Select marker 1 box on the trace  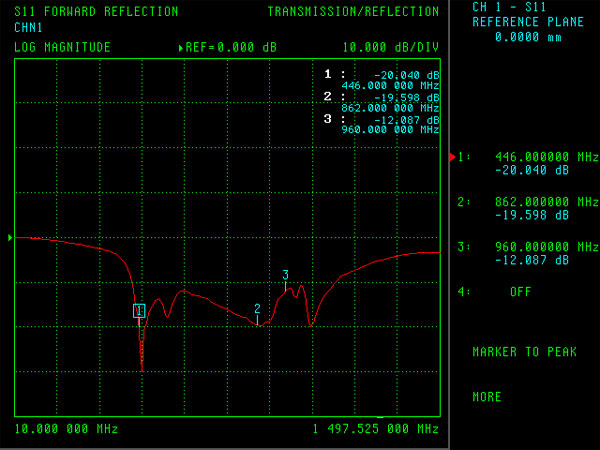point(139,311)
